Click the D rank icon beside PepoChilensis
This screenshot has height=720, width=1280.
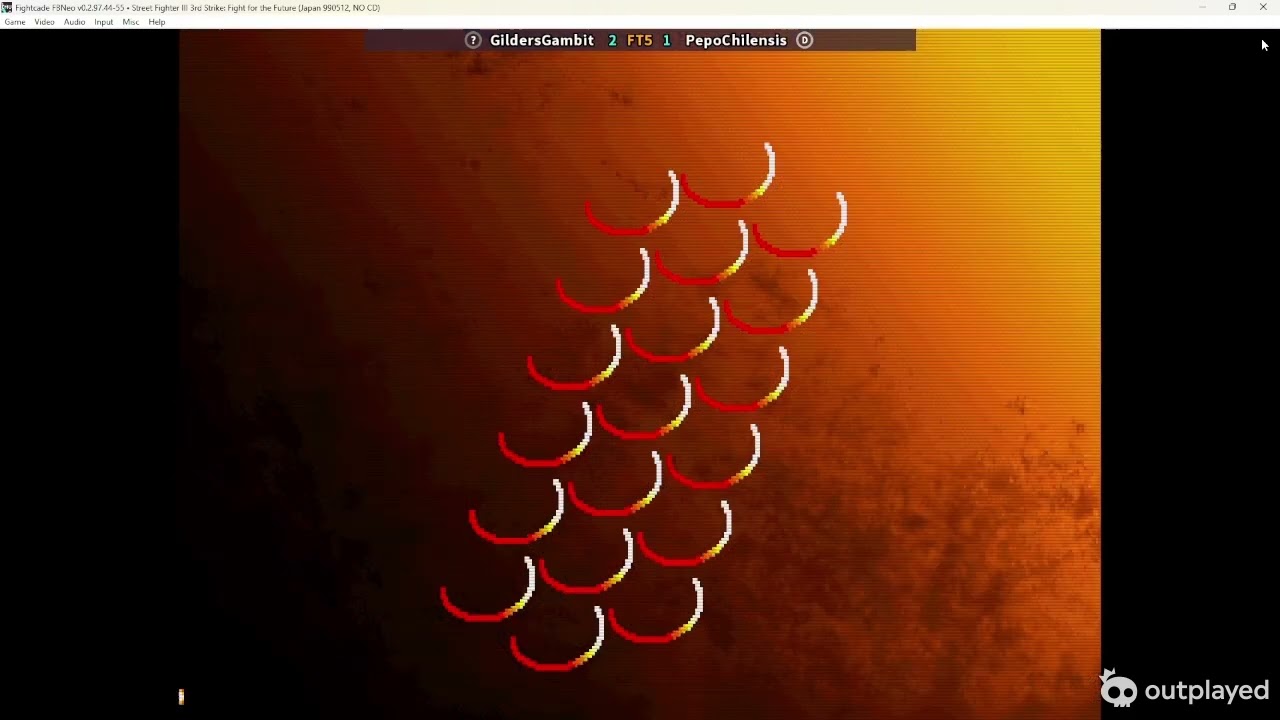tap(804, 40)
